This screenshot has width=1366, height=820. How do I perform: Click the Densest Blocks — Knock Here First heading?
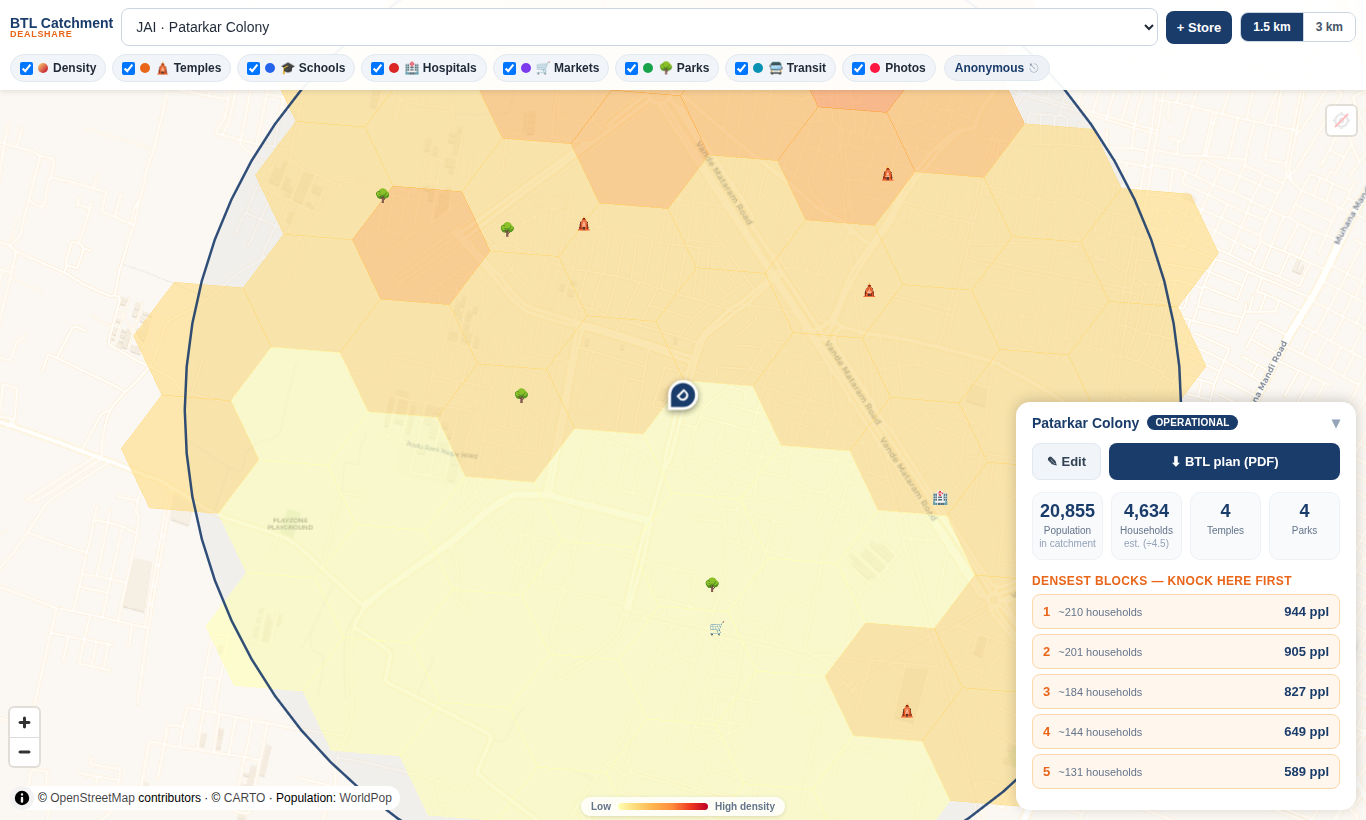click(1162, 581)
